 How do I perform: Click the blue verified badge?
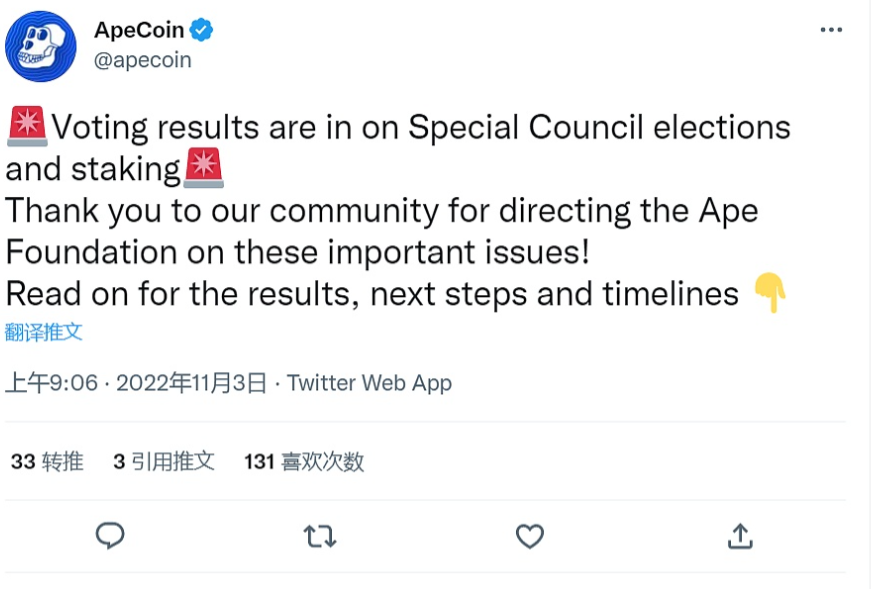(202, 30)
